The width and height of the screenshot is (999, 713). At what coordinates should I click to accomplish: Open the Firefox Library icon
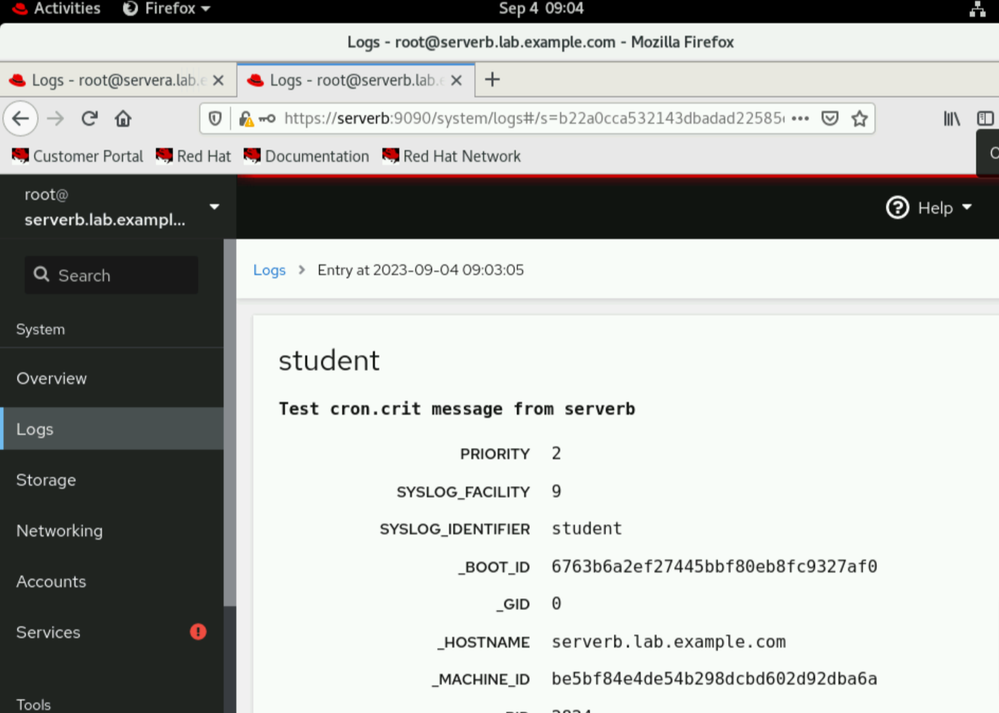coord(952,118)
